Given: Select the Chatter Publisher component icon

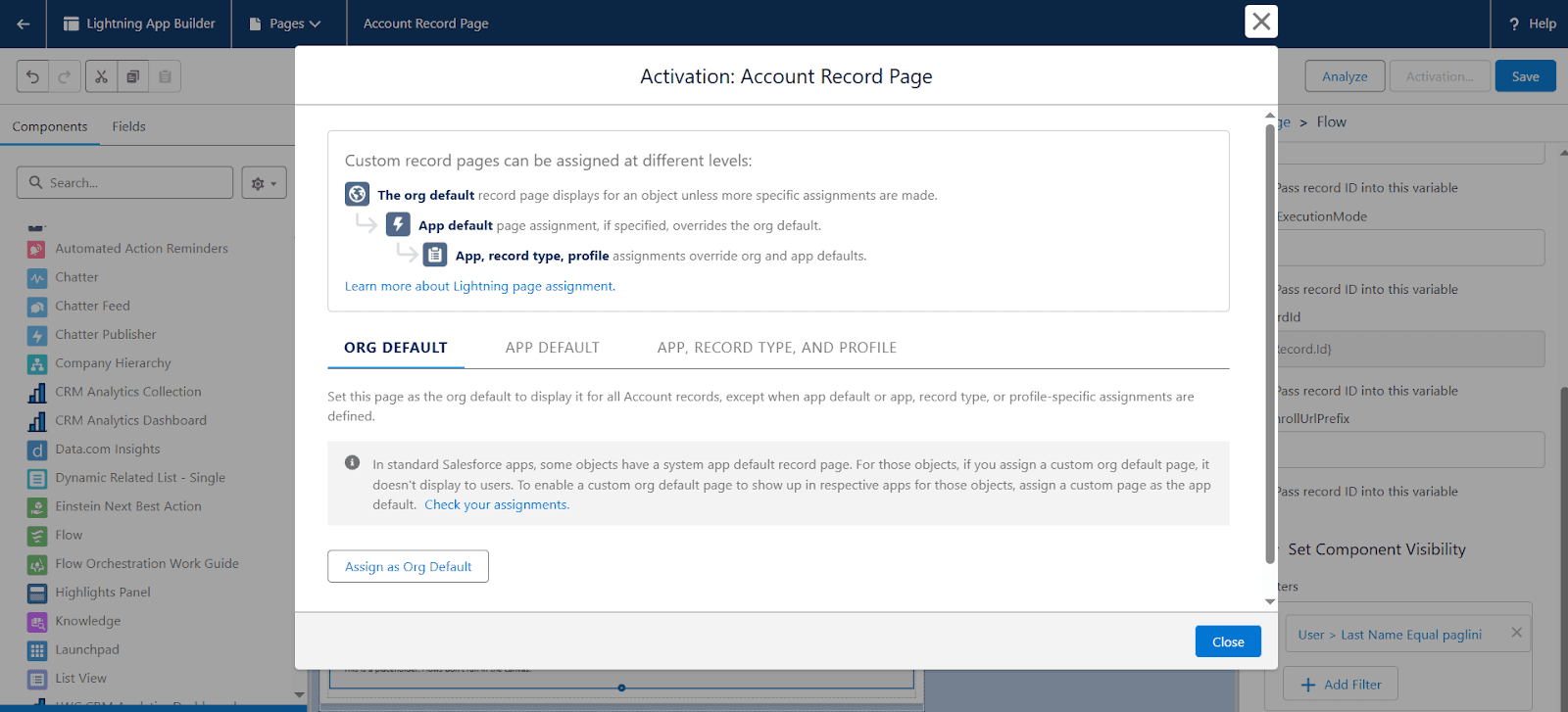Looking at the screenshot, I should (37, 335).
